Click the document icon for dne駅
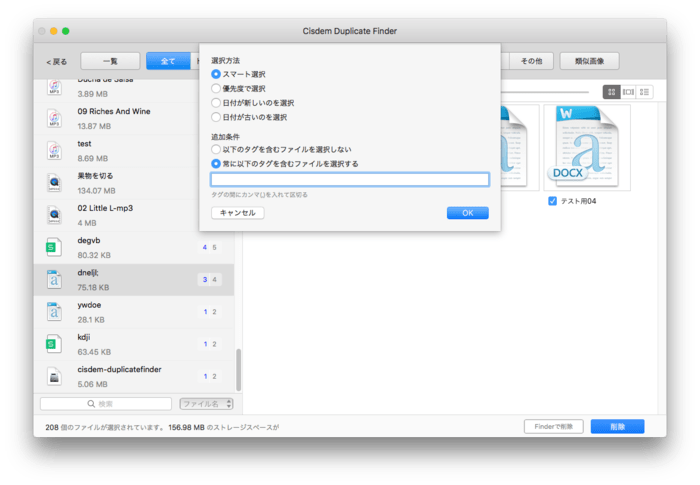 coord(54,280)
